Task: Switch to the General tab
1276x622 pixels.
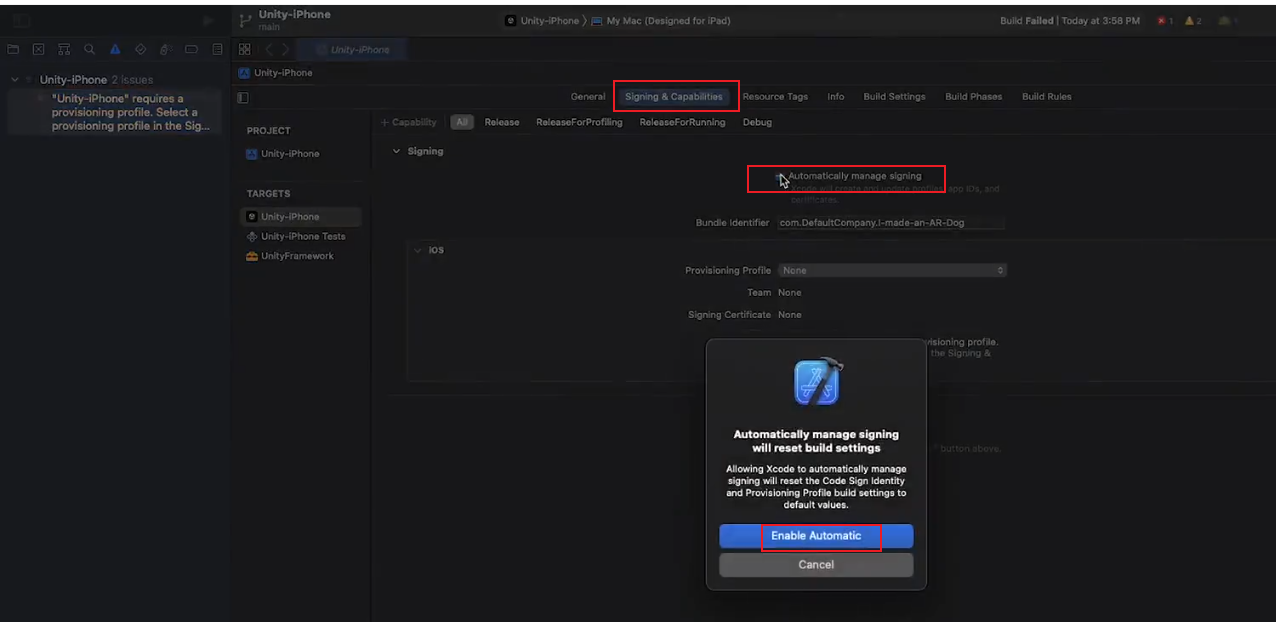Action: tap(588, 97)
